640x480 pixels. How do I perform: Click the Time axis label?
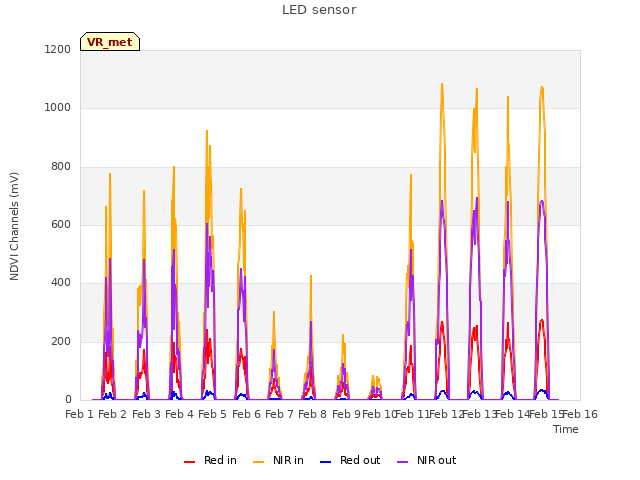coord(566,429)
